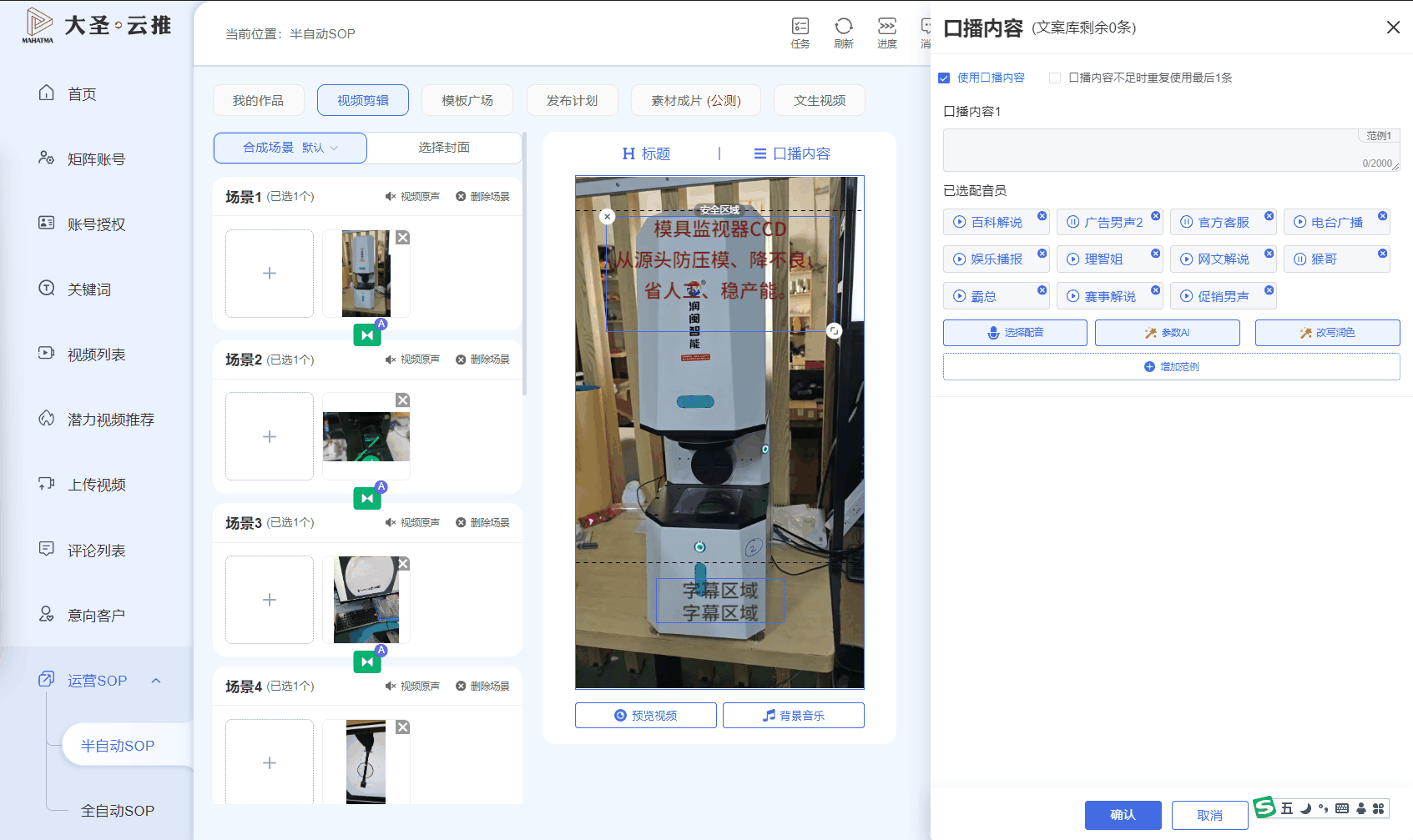
Task: Select the 标题 heading section
Action: pyautogui.click(x=647, y=153)
